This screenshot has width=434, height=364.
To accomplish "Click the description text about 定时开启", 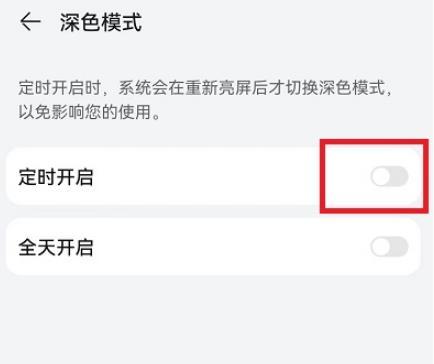I will [x=205, y=100].
